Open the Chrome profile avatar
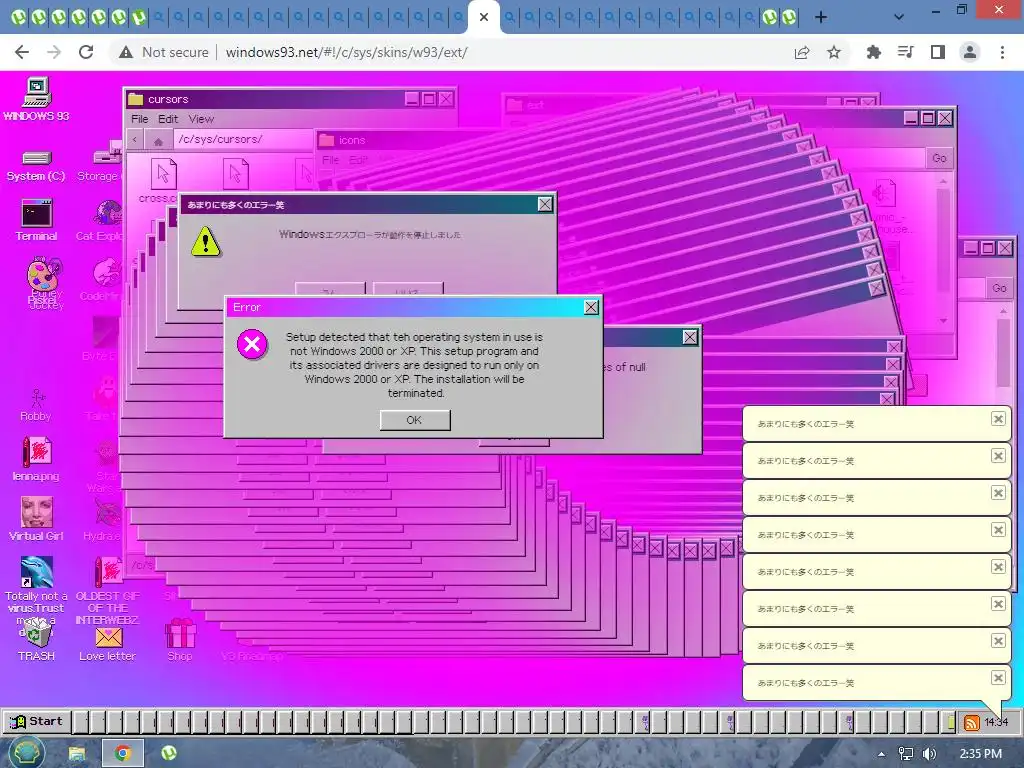 pos(970,52)
